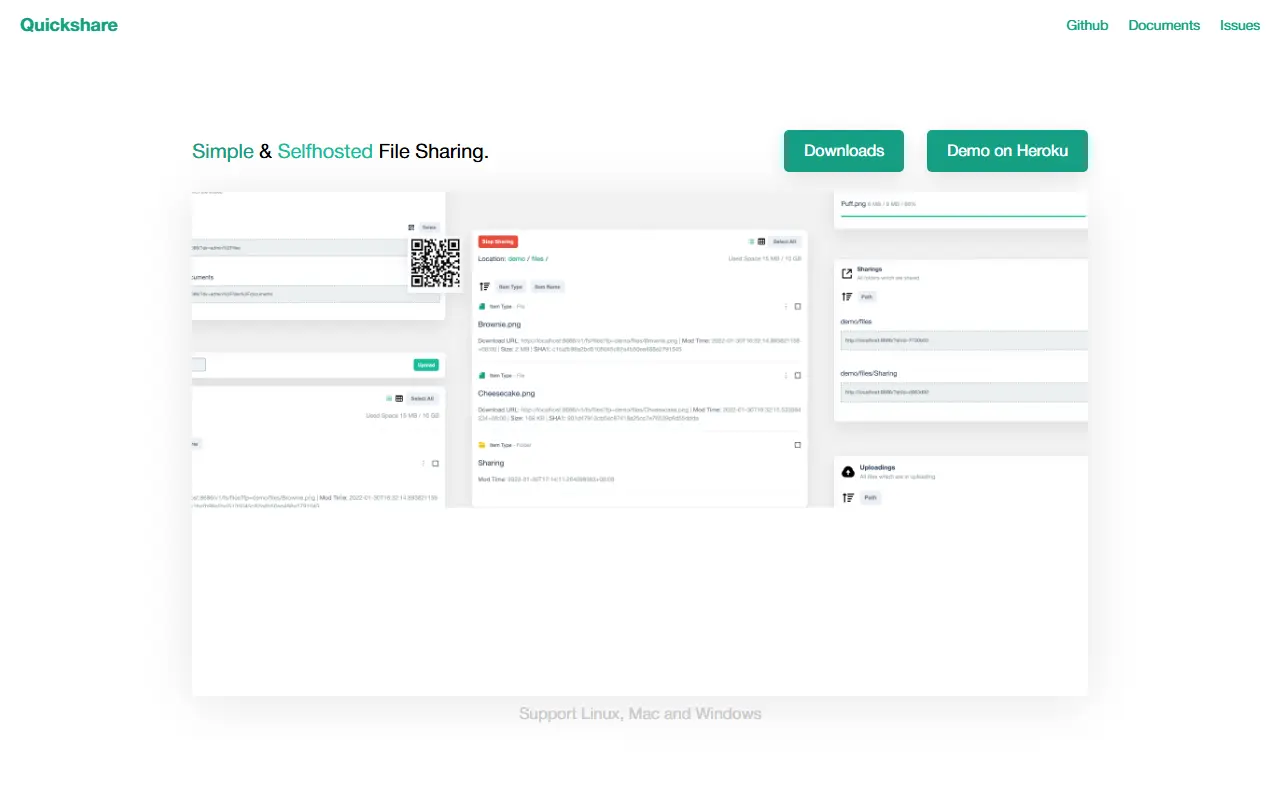The width and height of the screenshot is (1280, 800).
Task: Click the green file icon above Brownie.png
Action: tap(482, 306)
